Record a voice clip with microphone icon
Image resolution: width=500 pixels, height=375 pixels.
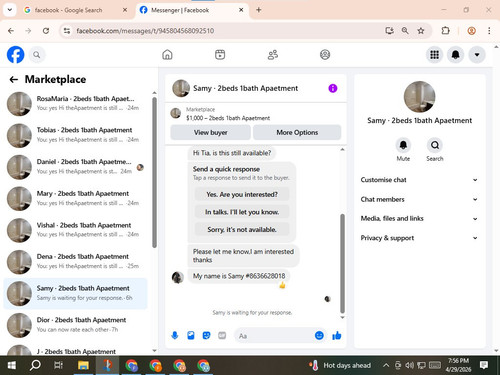pyautogui.click(x=175, y=335)
